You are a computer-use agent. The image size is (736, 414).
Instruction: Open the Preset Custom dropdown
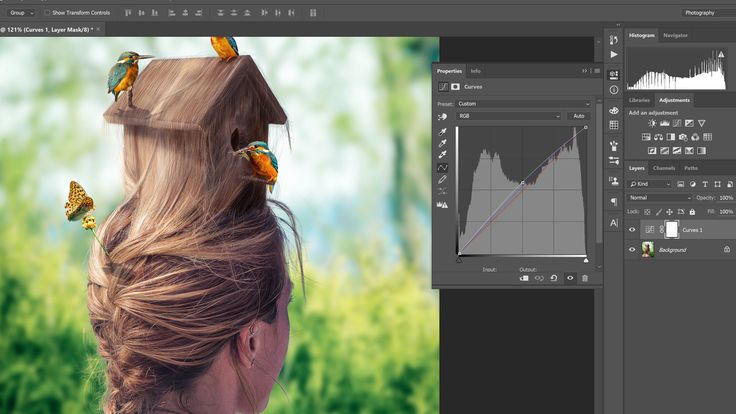523,104
